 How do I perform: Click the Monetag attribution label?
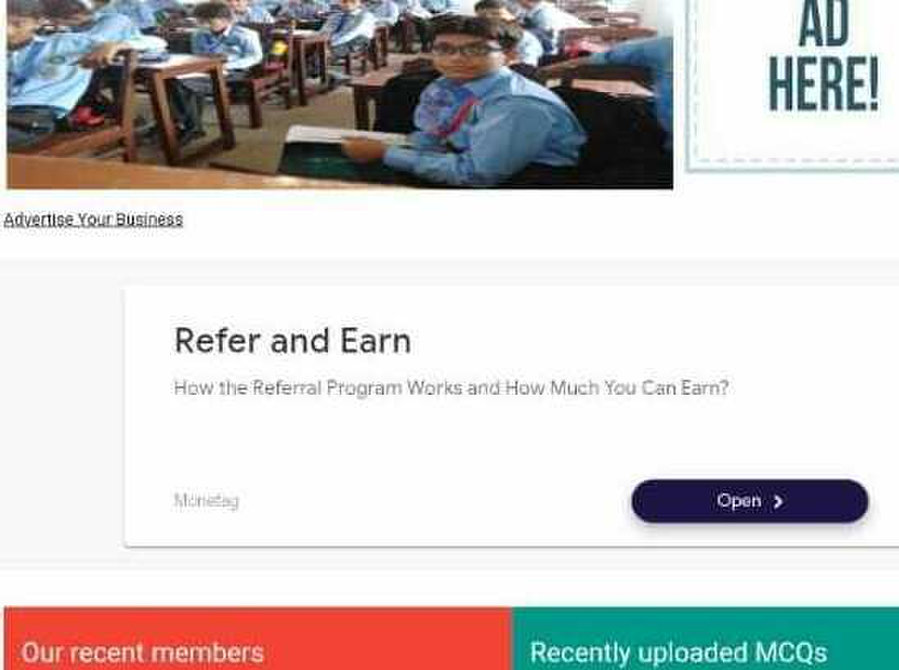206,500
